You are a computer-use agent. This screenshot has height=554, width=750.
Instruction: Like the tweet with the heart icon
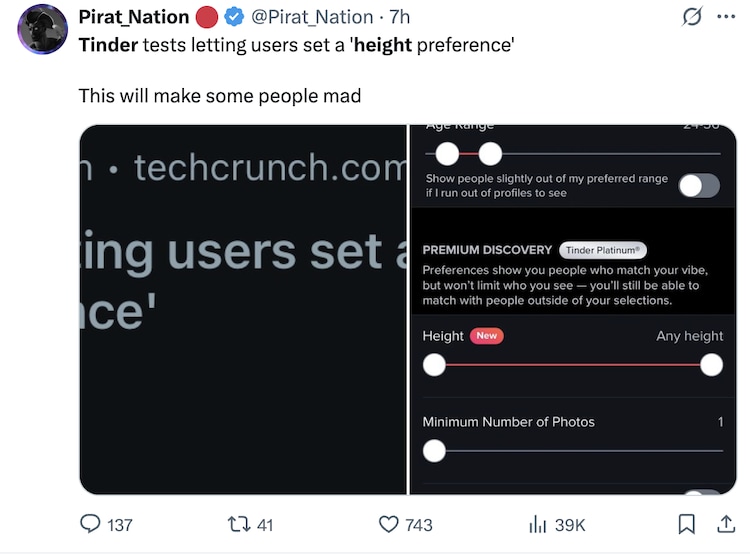(389, 524)
